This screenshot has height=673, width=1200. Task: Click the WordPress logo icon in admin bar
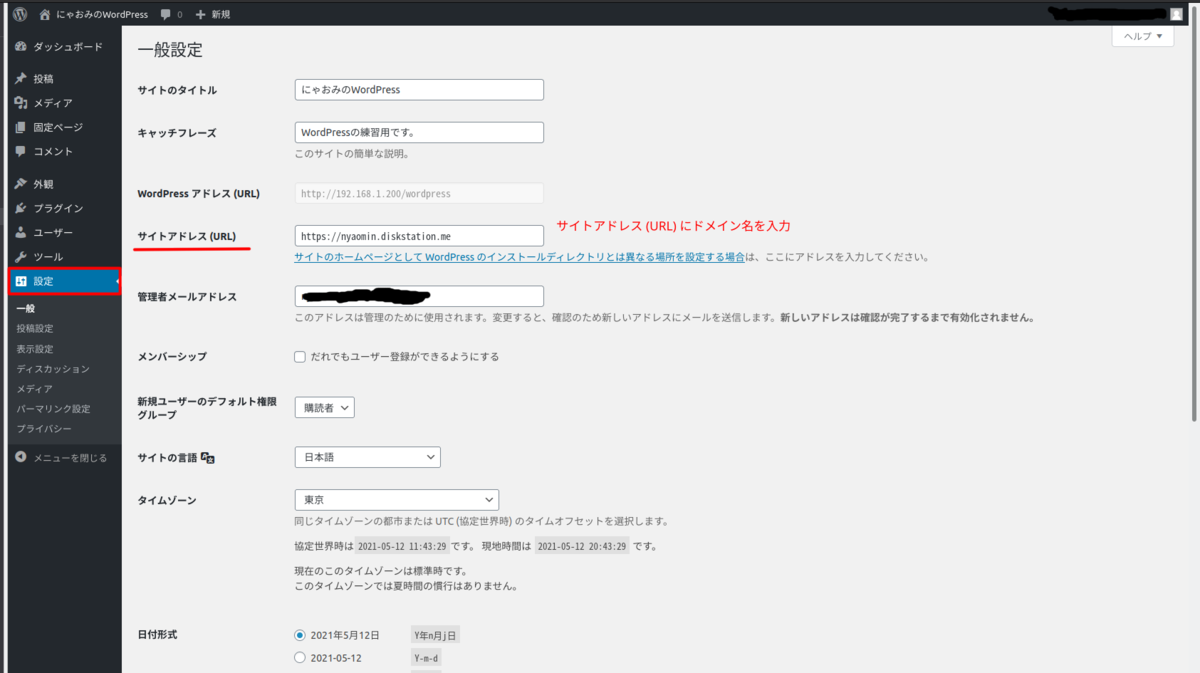click(x=20, y=15)
